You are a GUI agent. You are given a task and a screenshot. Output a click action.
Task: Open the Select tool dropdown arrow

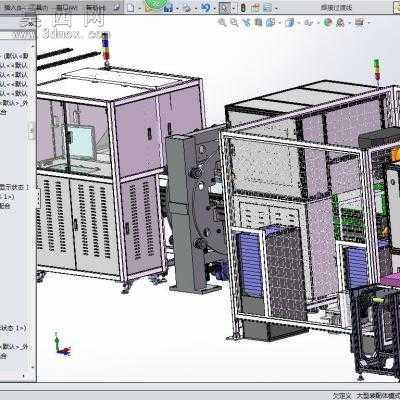[234, 8]
